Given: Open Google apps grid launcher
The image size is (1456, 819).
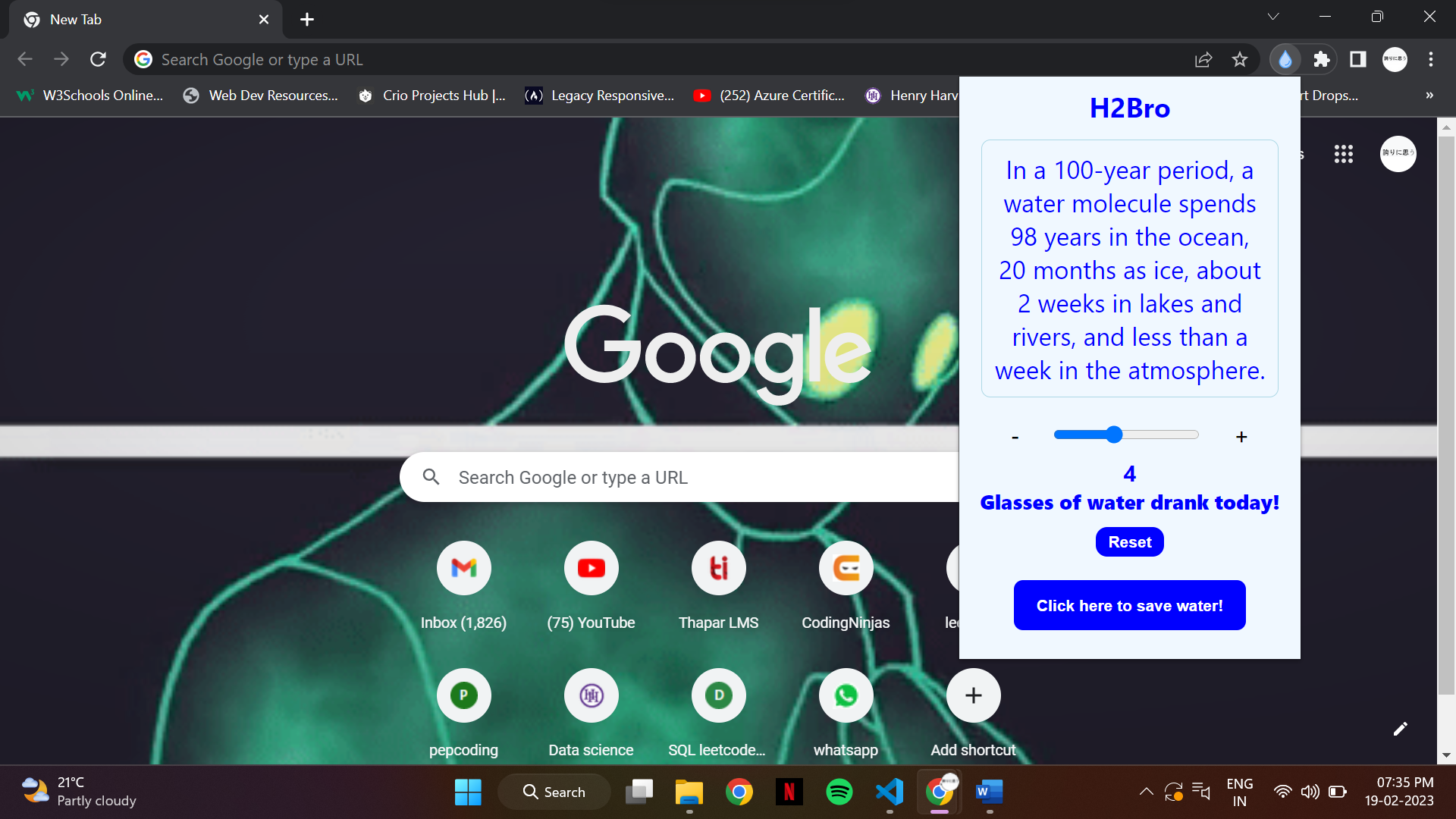Looking at the screenshot, I should click(x=1344, y=154).
